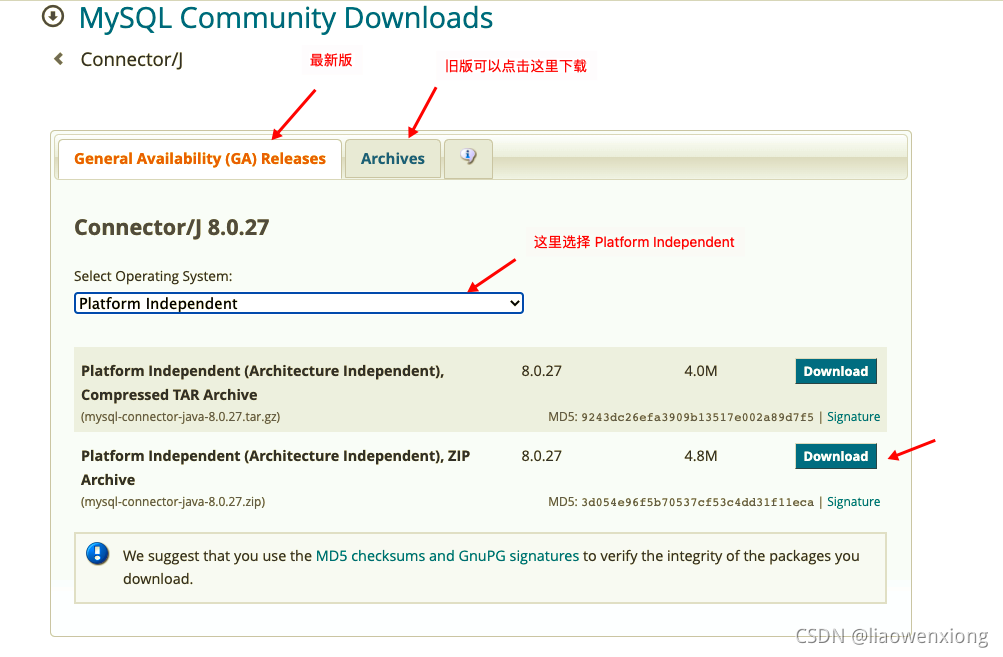Go back using the chevron beside Connector/J
This screenshot has width=1003, height=657.
[58, 60]
